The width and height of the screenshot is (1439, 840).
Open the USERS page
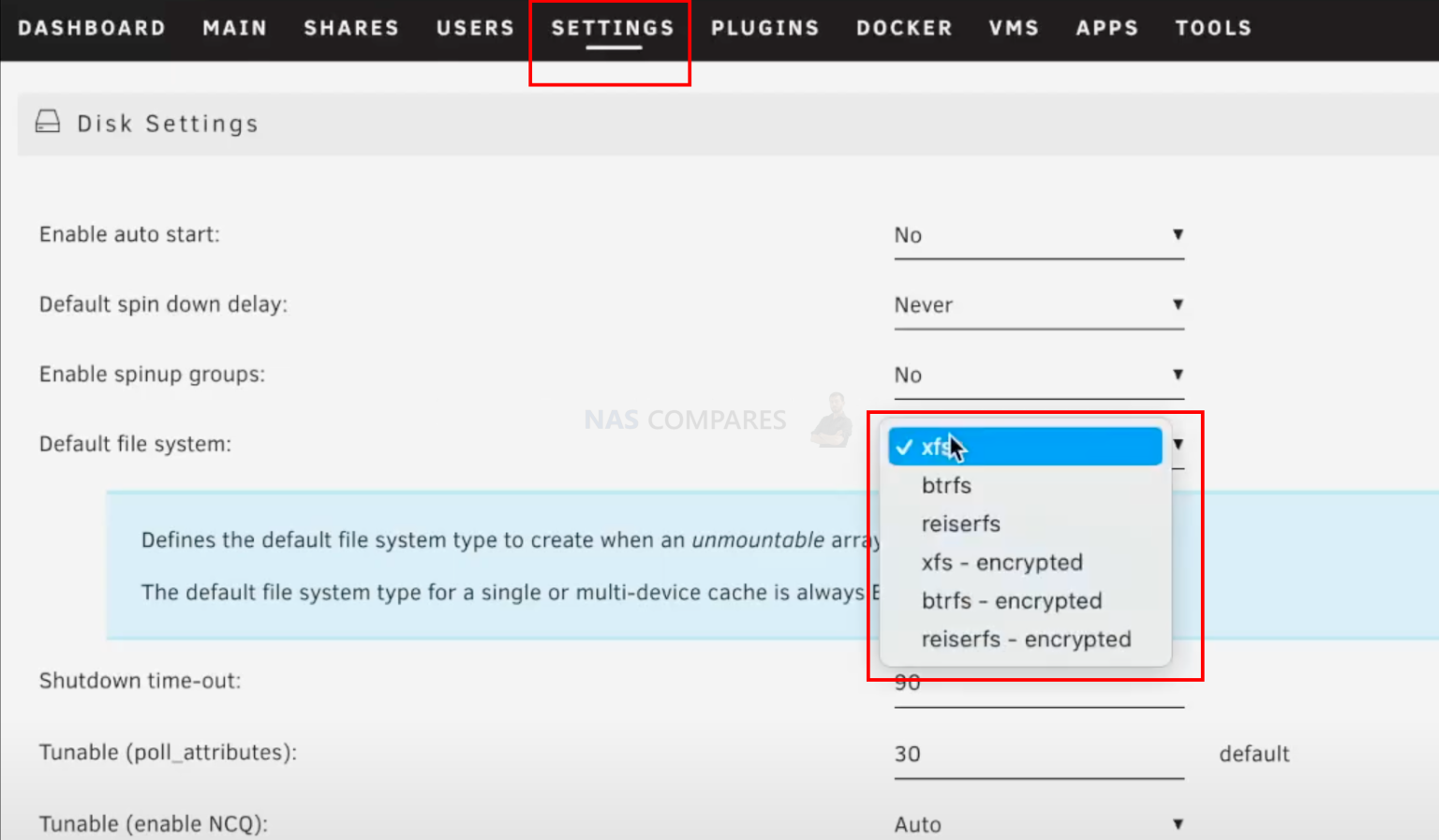point(475,27)
